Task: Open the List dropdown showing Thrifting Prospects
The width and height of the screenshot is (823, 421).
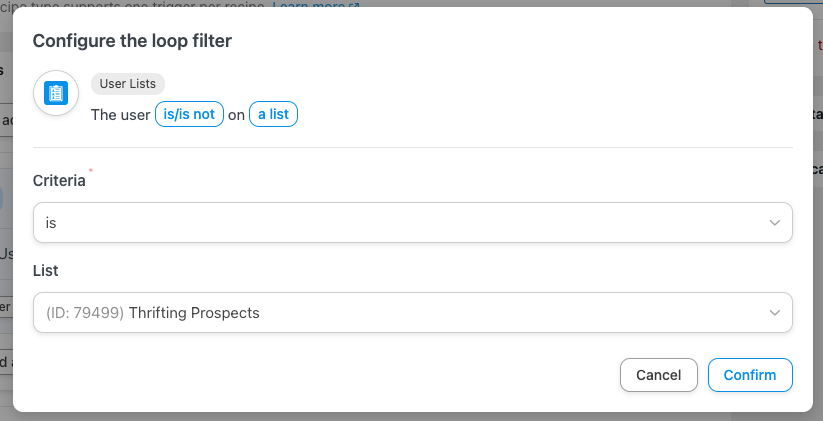Action: tap(400, 312)
